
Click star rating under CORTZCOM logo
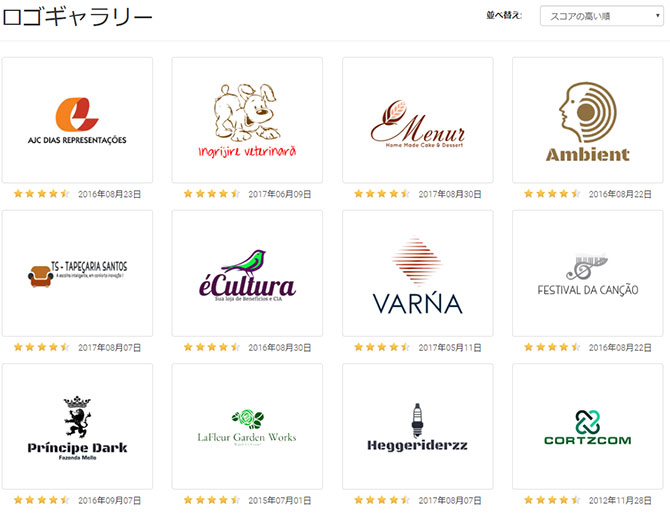(552, 500)
